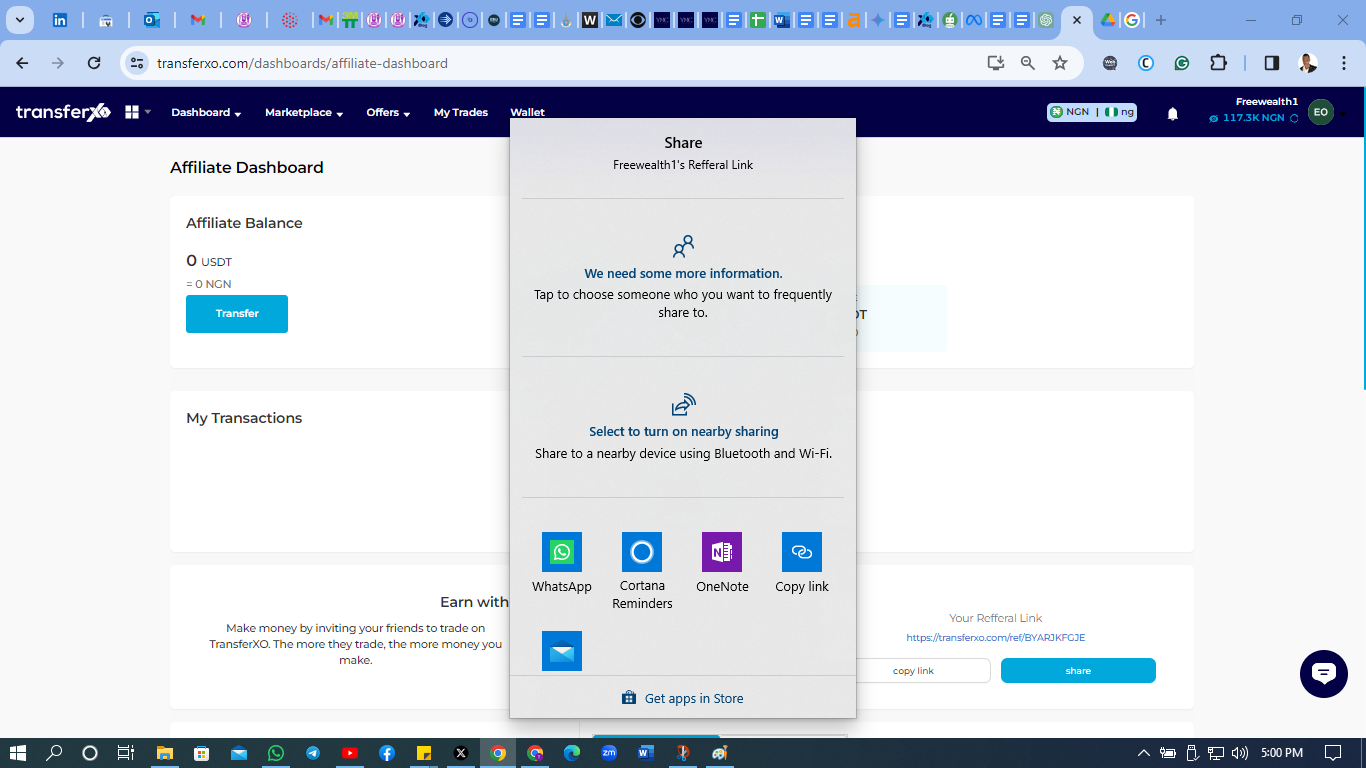Switch to the Outlook browser tab
The image size is (1366, 768).
tap(152, 20)
